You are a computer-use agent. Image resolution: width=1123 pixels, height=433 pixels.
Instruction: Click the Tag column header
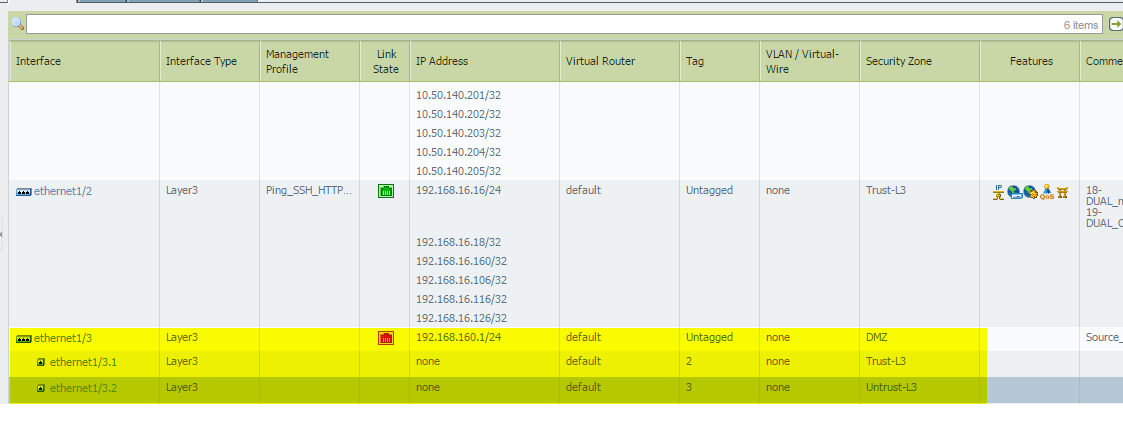click(720, 61)
